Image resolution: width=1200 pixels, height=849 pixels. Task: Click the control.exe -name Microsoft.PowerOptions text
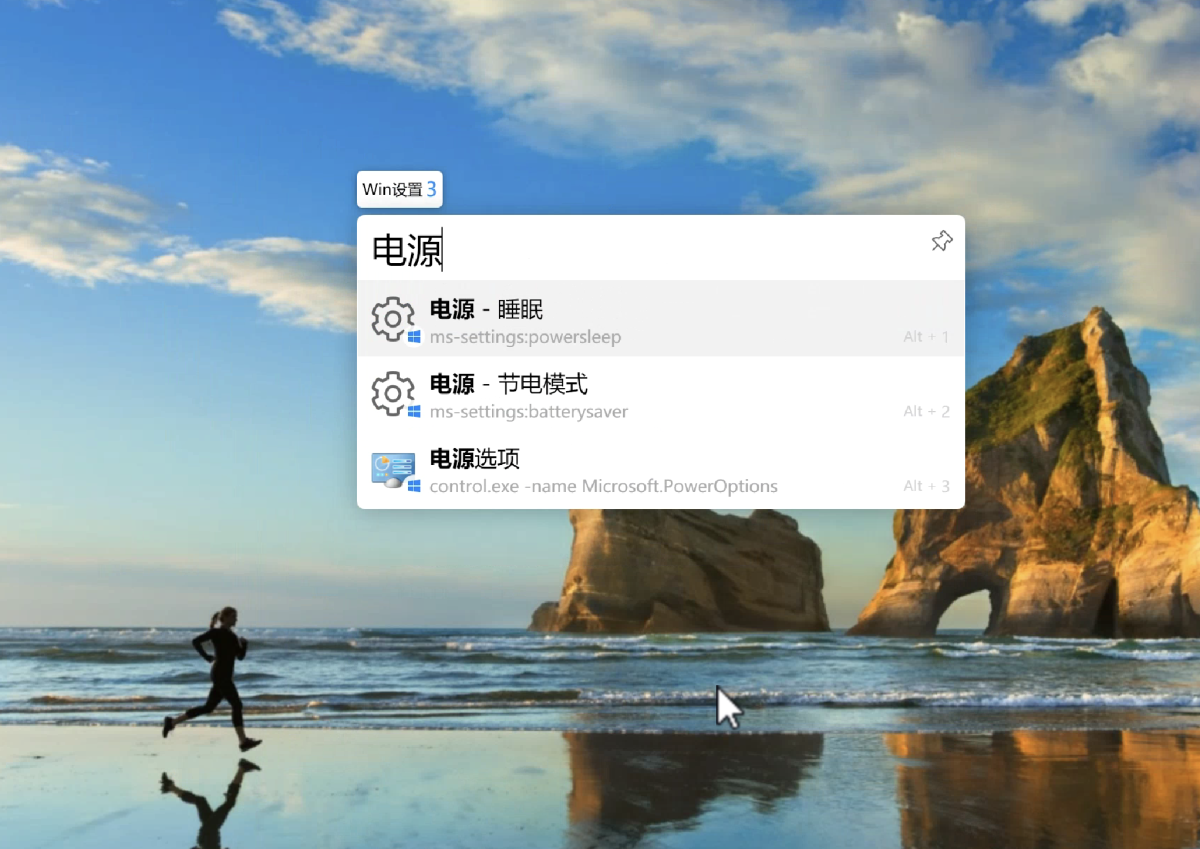click(x=603, y=487)
